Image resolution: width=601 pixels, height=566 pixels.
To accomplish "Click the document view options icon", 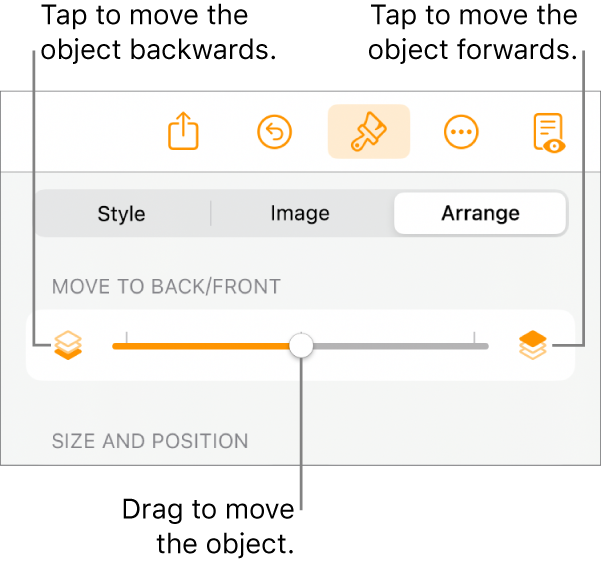I will coord(548,131).
